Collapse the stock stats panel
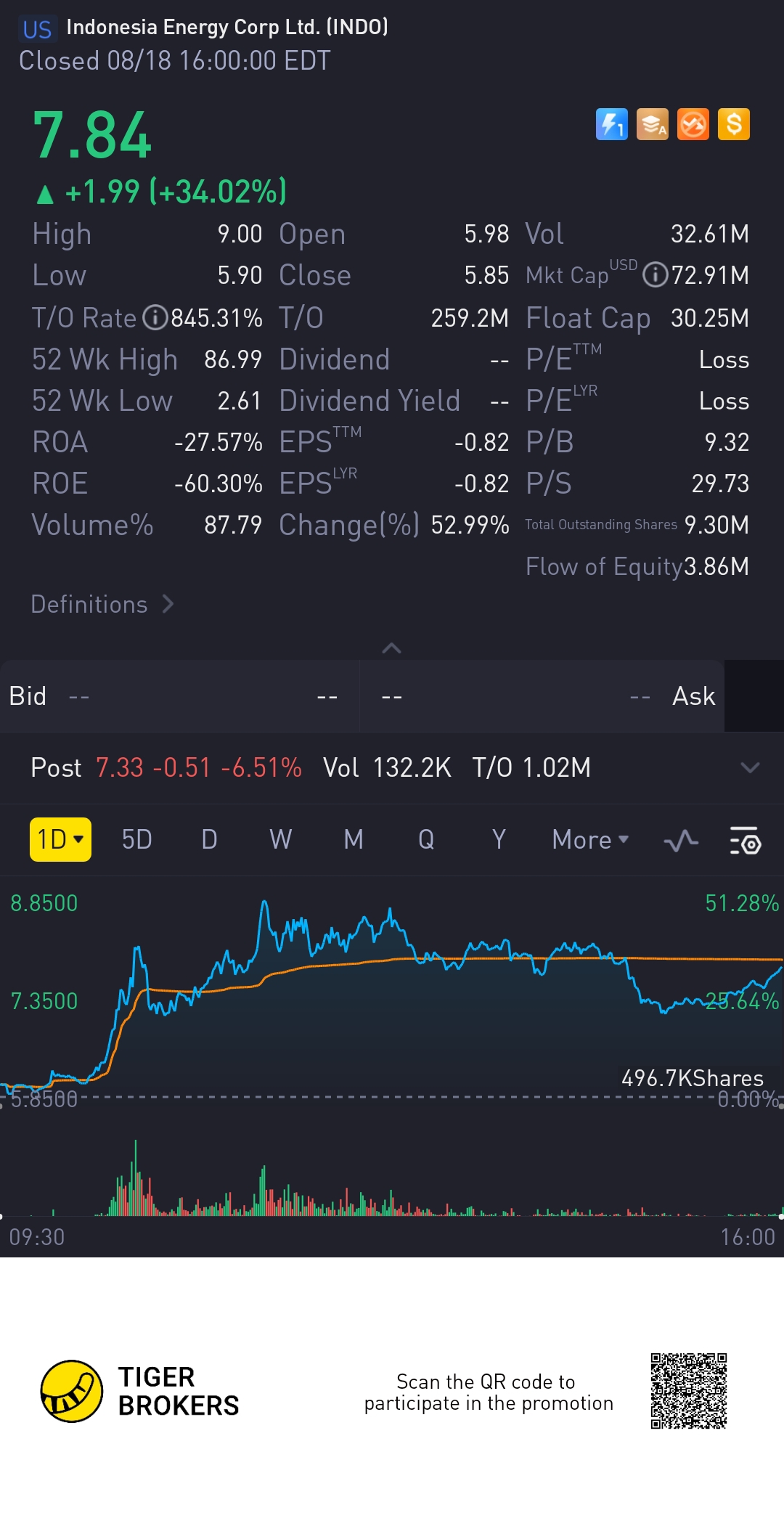 point(391,648)
